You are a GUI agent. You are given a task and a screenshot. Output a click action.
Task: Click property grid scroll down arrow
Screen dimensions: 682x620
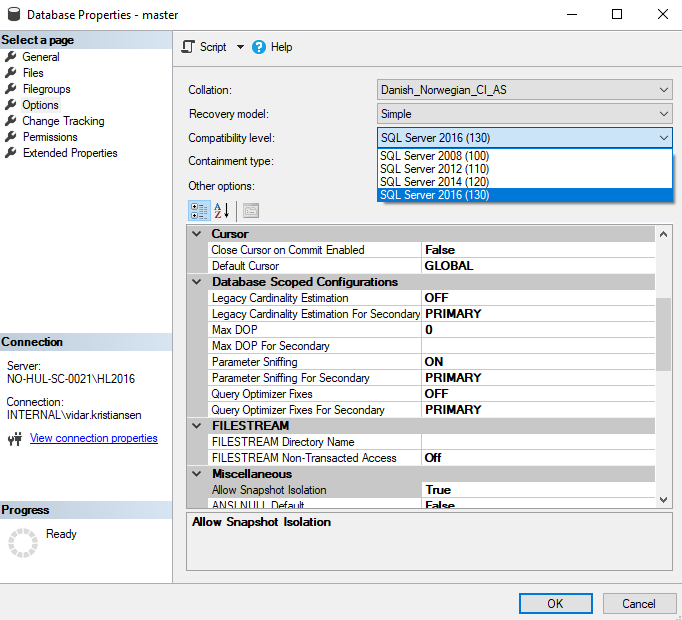pyautogui.click(x=663, y=500)
